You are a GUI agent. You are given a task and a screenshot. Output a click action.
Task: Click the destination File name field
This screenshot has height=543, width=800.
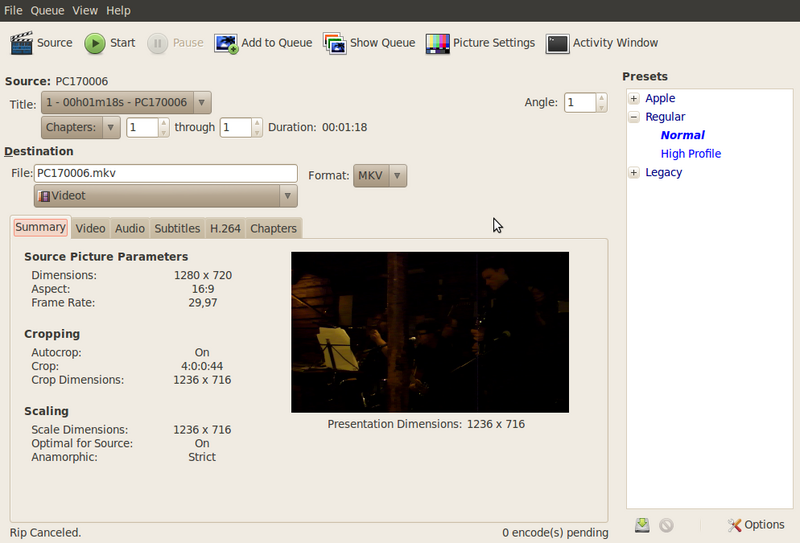tap(165, 174)
